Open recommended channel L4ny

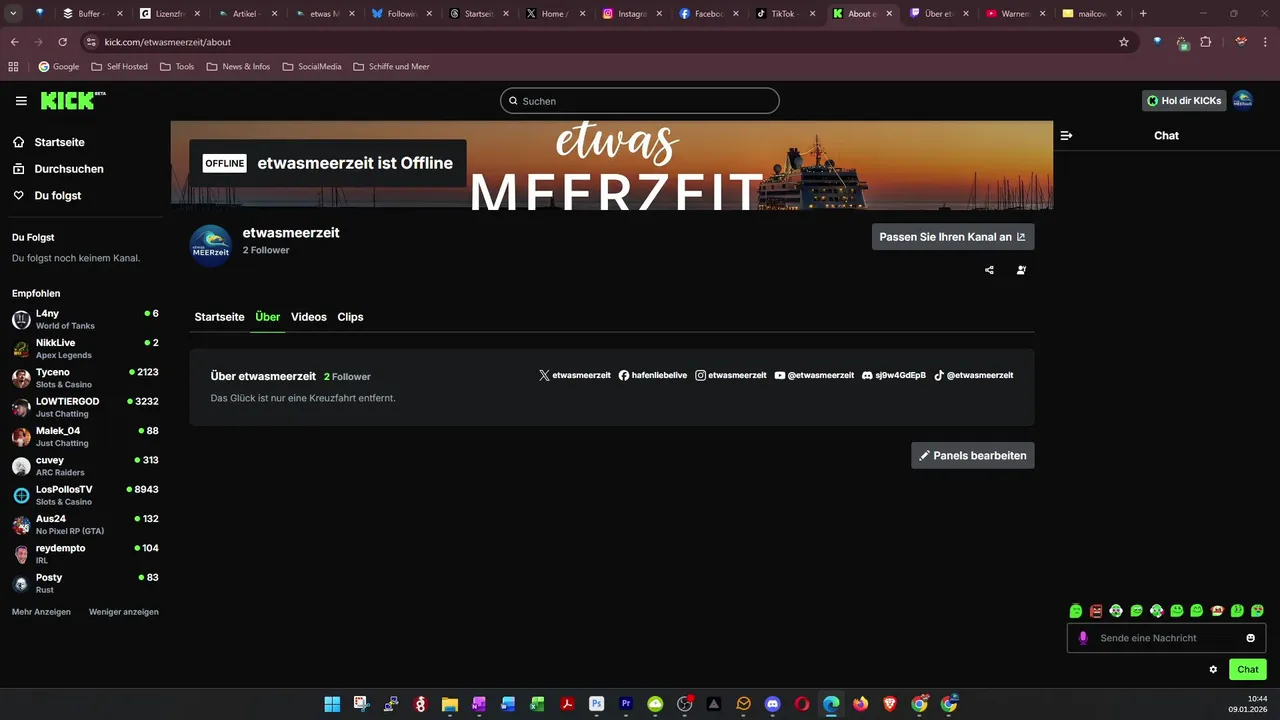coord(85,319)
